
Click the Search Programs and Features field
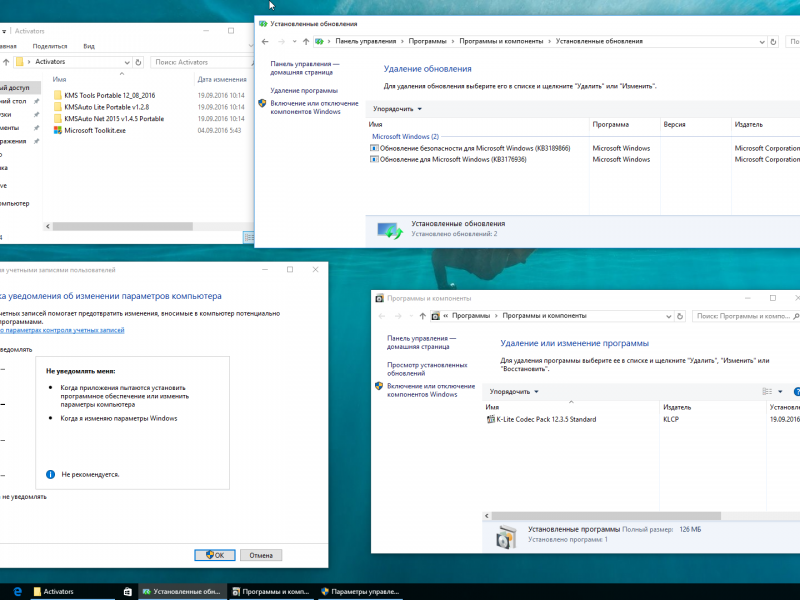[x=746, y=316]
